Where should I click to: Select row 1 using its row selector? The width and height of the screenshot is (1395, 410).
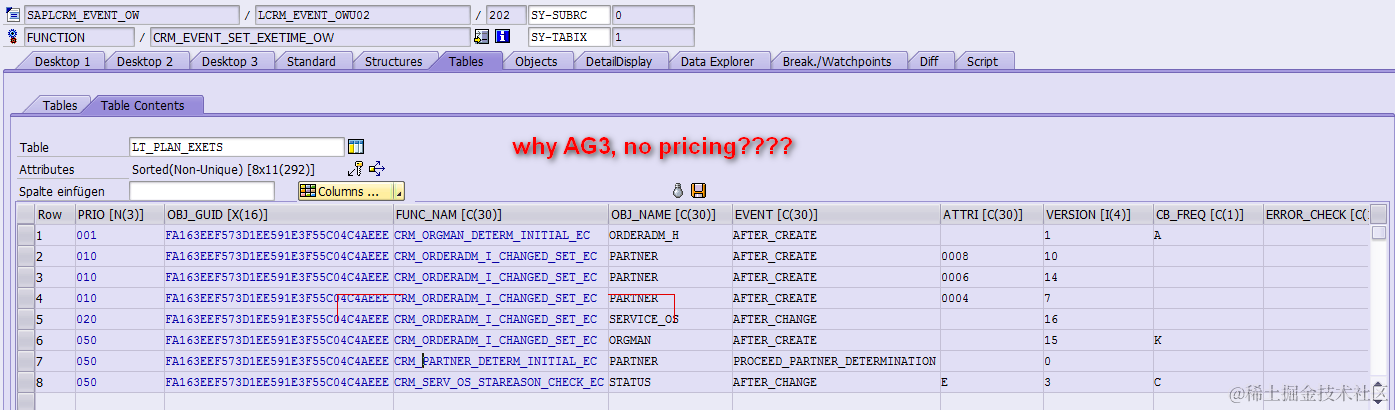tap(25, 235)
